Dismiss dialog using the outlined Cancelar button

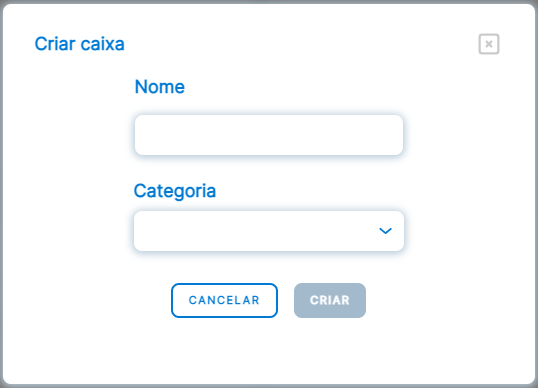coord(224,300)
